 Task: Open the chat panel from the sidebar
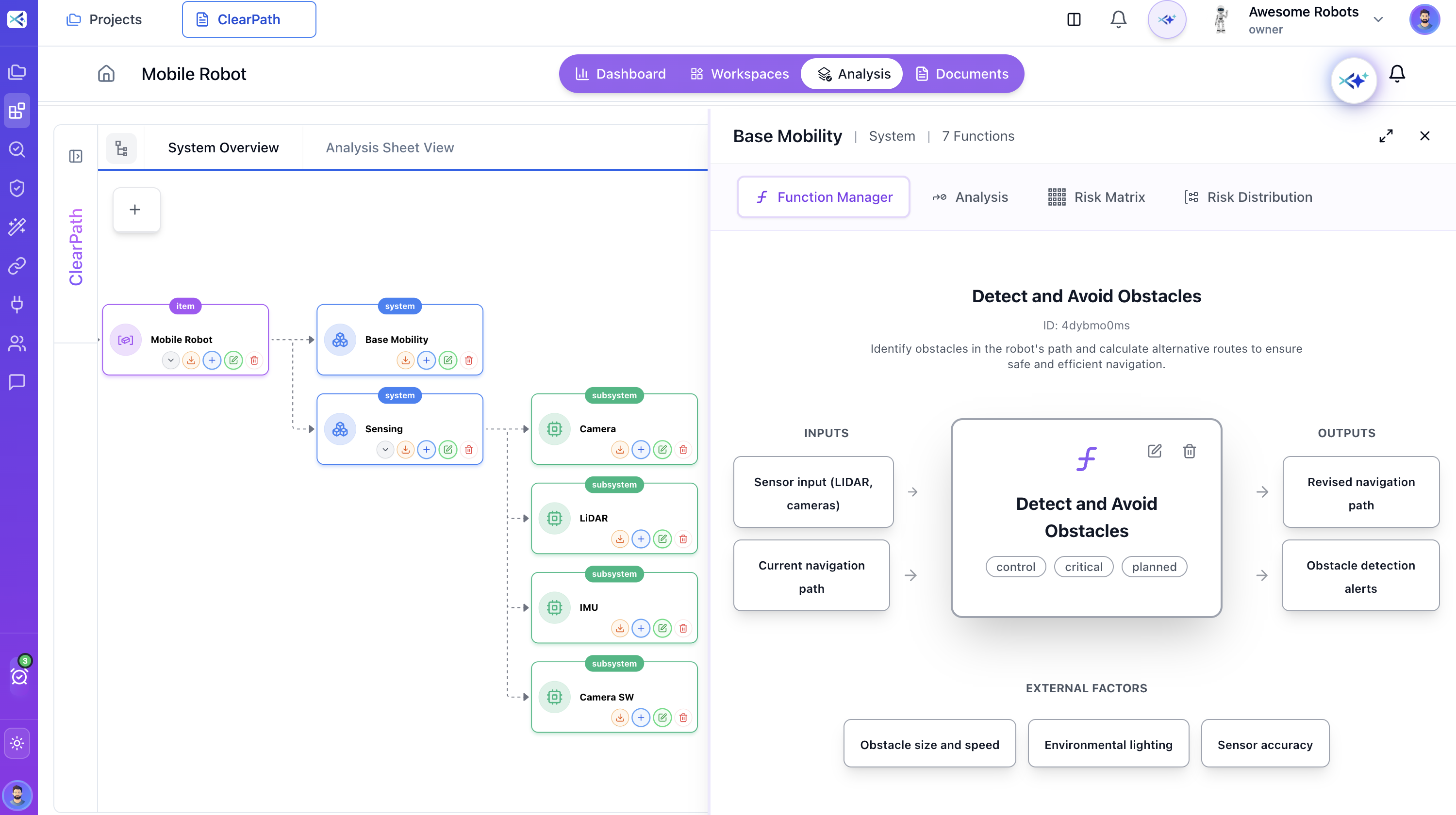pos(17,382)
